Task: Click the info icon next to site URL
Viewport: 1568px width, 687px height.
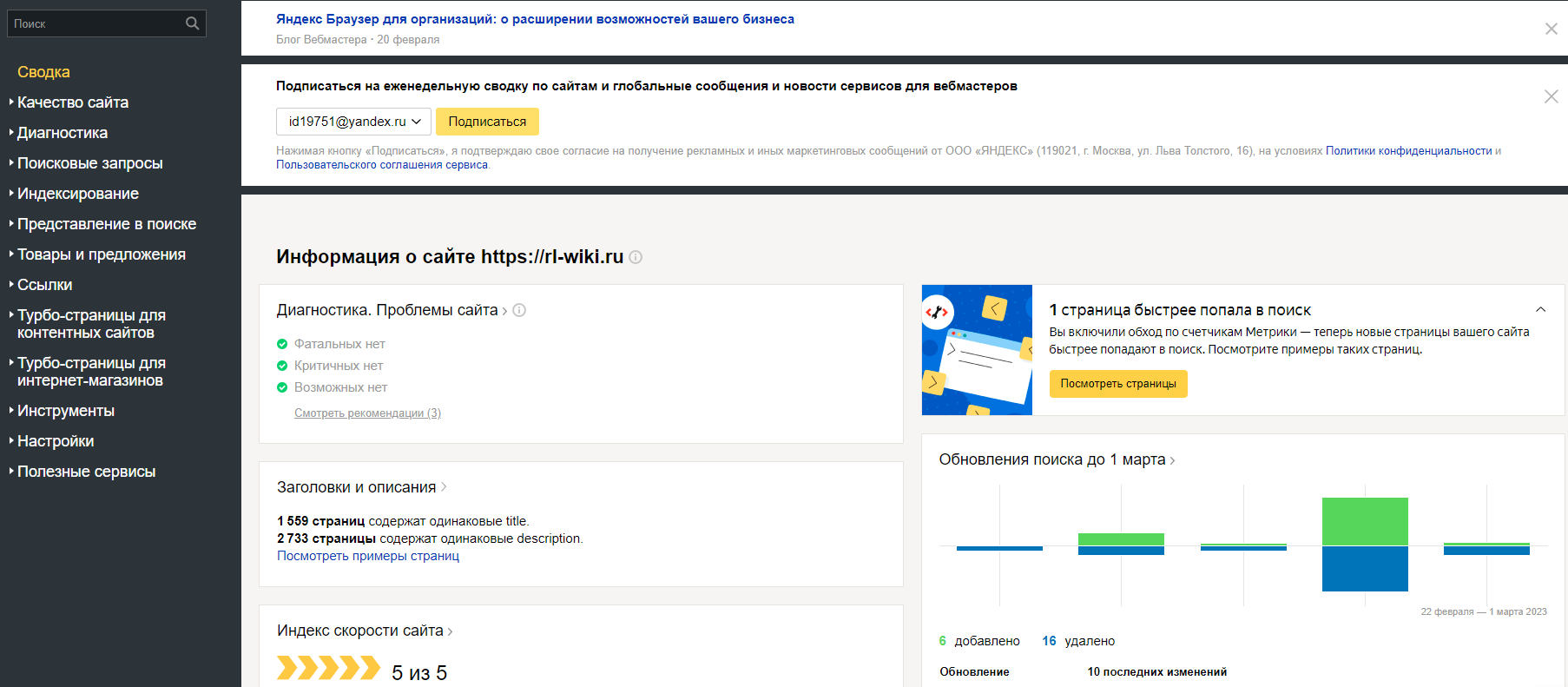Action: (x=636, y=257)
